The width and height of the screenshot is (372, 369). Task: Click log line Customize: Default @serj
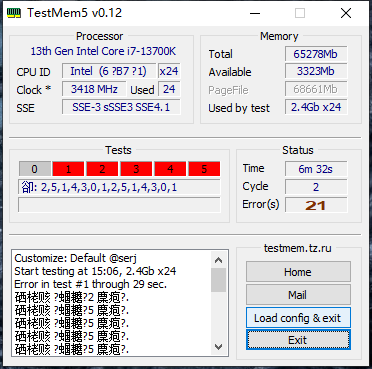[76, 258]
